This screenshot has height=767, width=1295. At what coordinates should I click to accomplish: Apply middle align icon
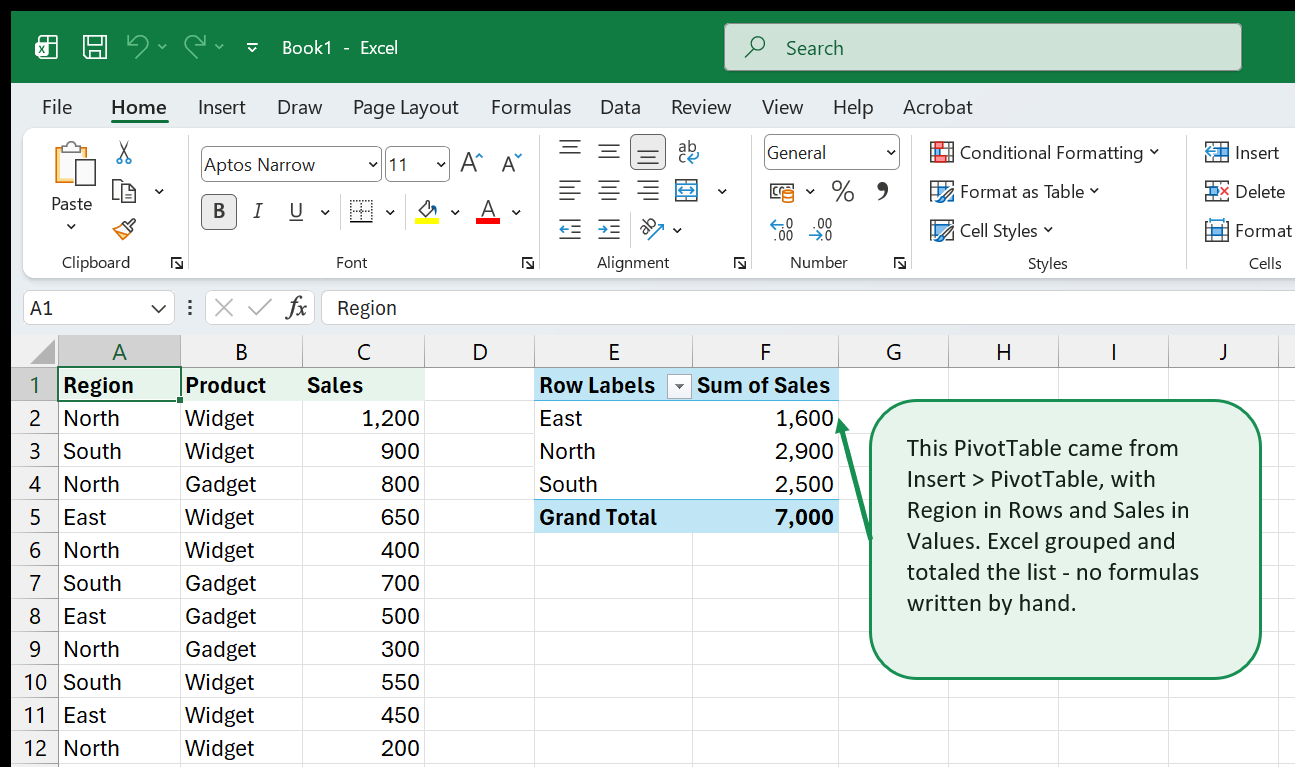[609, 151]
